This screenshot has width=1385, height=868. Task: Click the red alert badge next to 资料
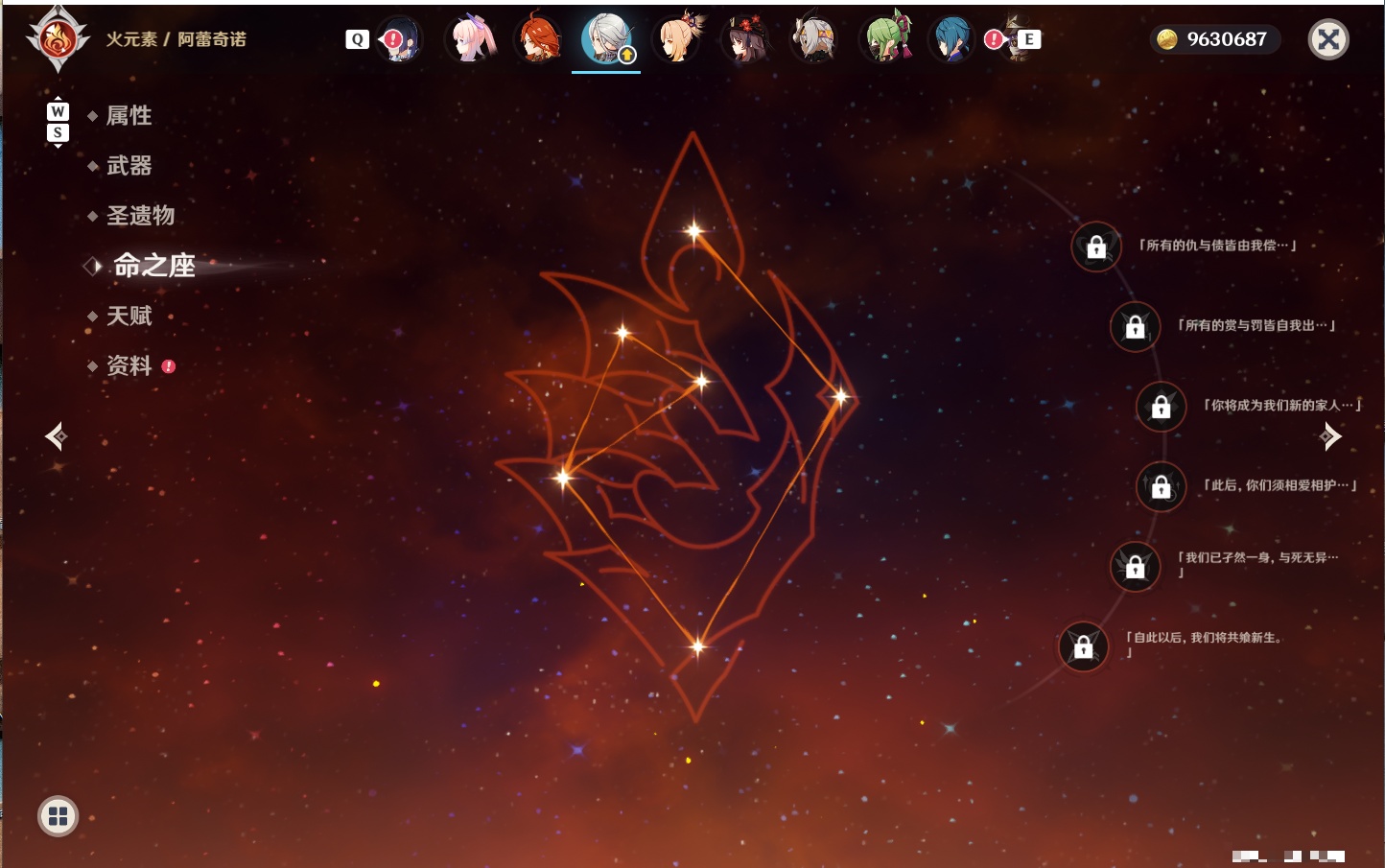coord(169,366)
